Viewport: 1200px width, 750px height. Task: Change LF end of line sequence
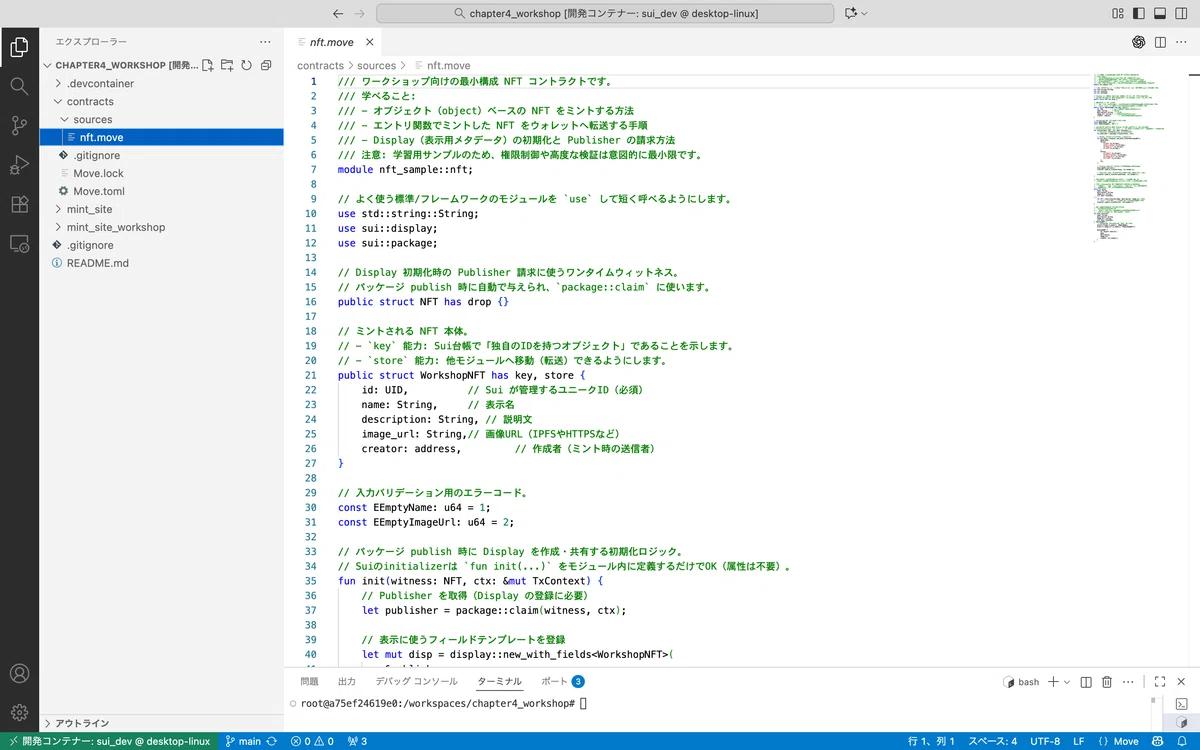[x=1079, y=741]
